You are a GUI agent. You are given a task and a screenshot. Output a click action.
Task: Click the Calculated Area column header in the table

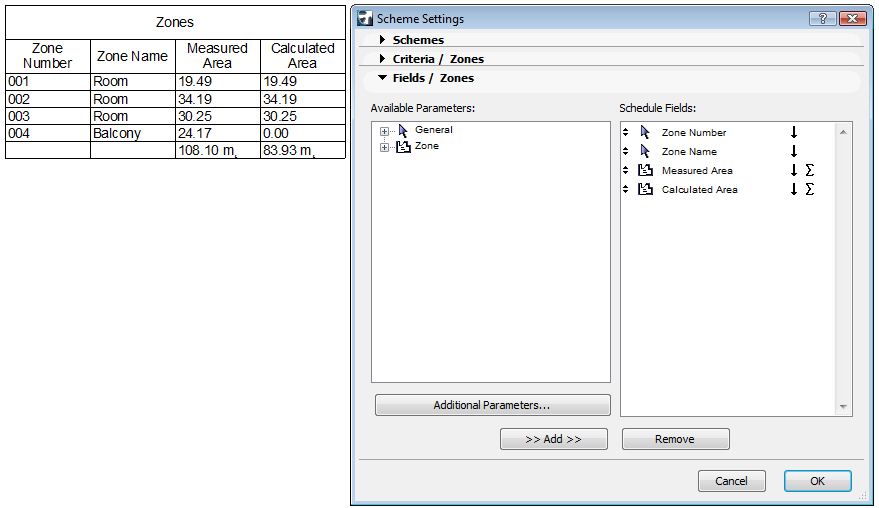[303, 56]
